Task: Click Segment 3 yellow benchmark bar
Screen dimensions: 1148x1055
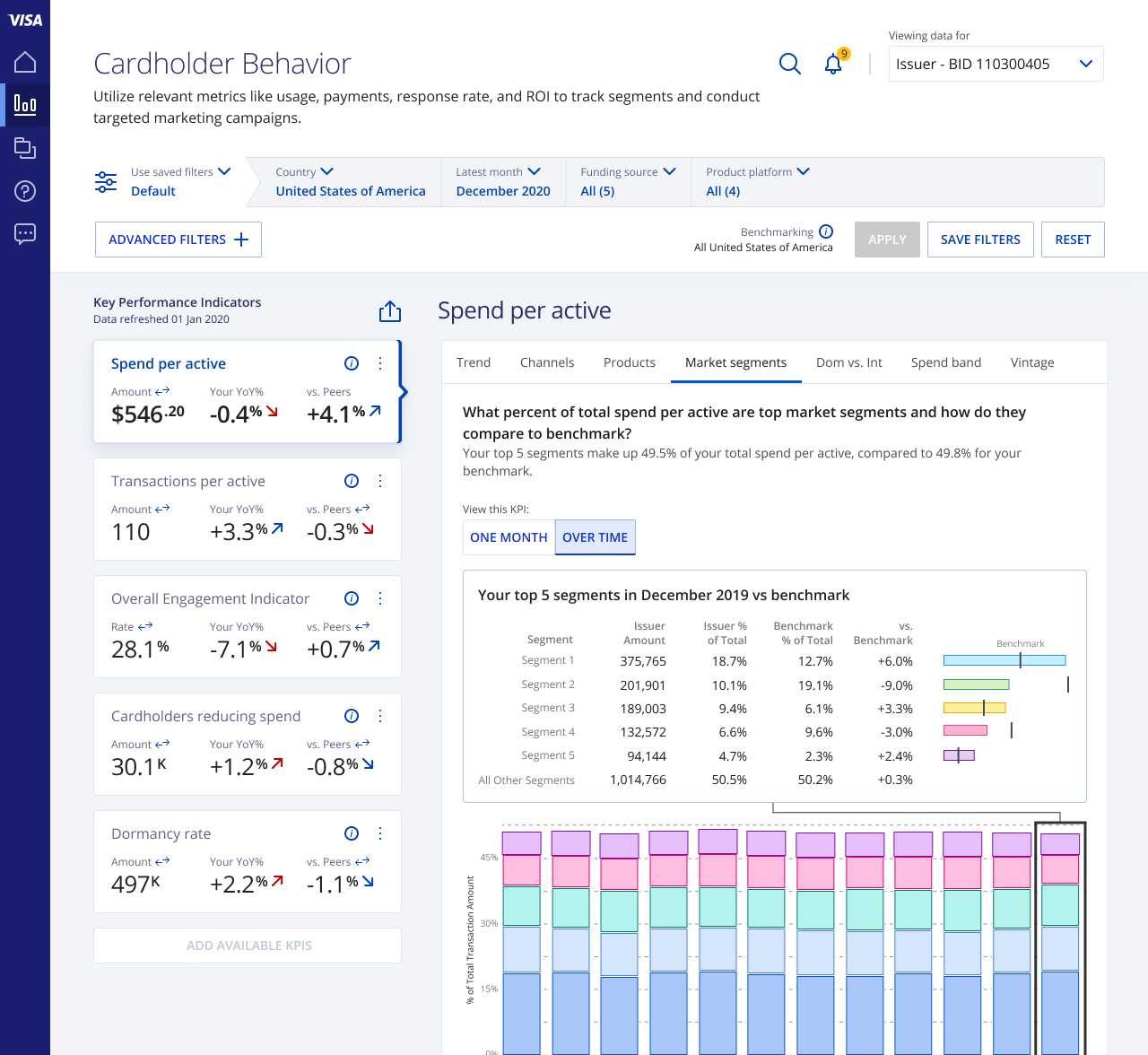Action: (x=975, y=708)
